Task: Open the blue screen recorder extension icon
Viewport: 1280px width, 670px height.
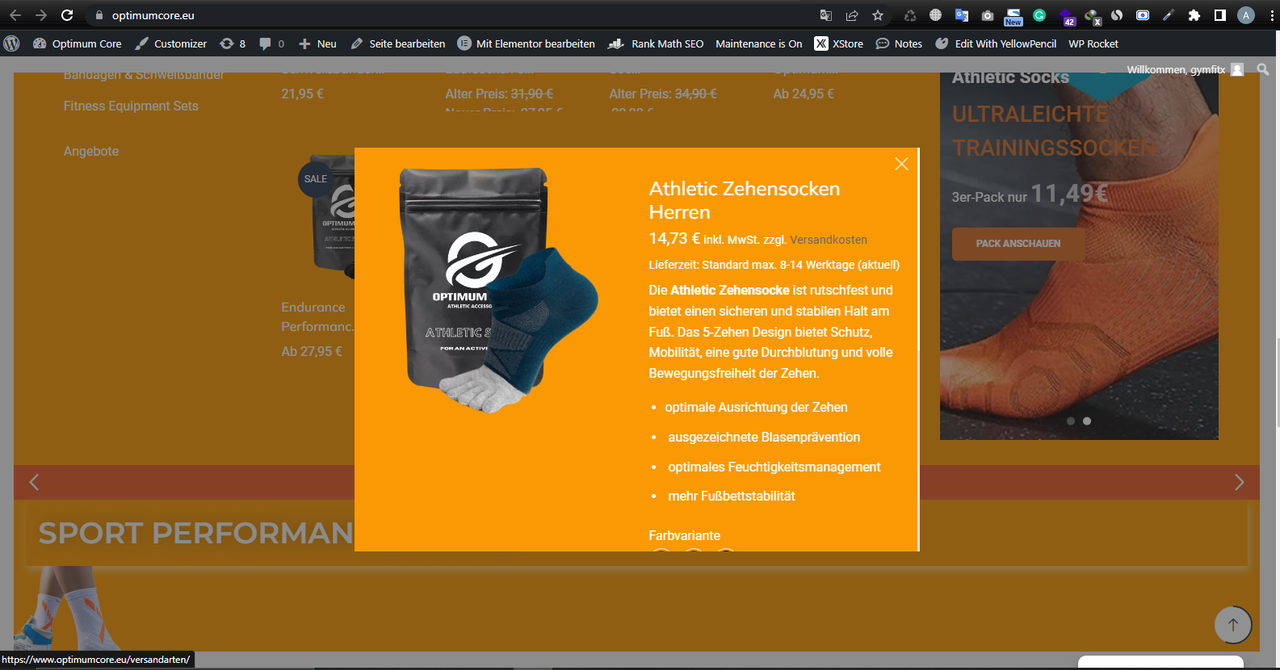Action: [x=1142, y=15]
